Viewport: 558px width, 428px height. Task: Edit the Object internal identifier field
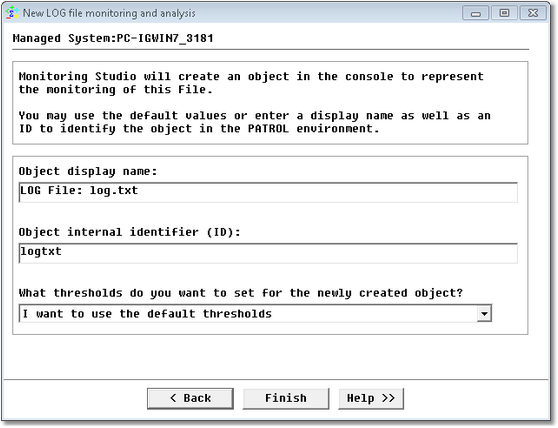coord(268,253)
